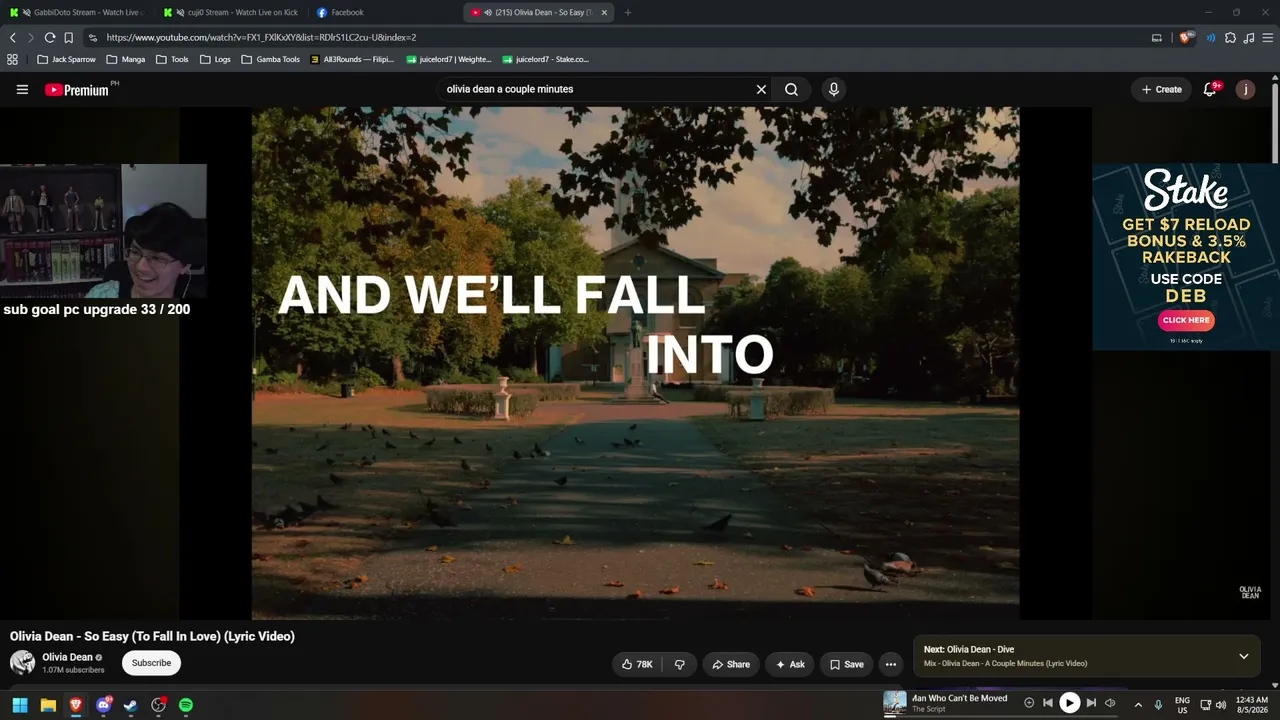
Task: Skip to next track in taskbar player
Action: [1091, 703]
